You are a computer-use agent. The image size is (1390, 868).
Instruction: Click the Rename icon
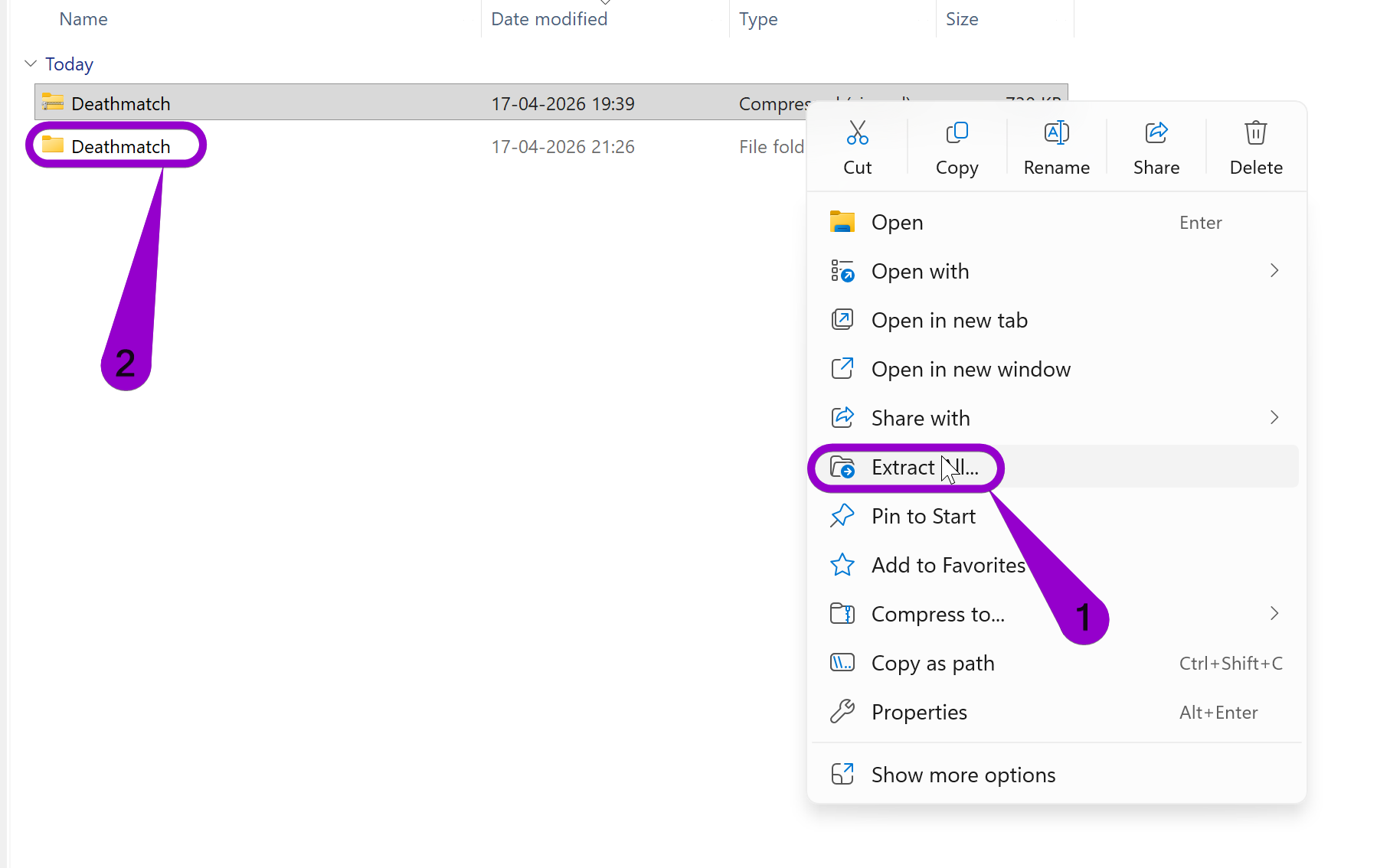(1056, 132)
